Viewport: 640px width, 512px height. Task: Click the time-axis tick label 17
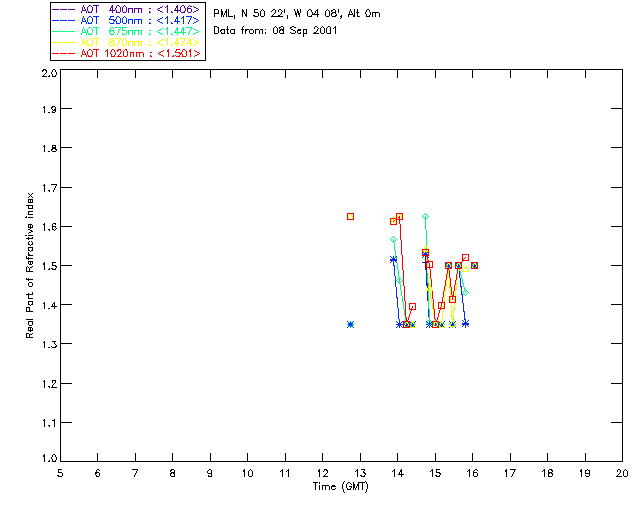(x=510, y=473)
